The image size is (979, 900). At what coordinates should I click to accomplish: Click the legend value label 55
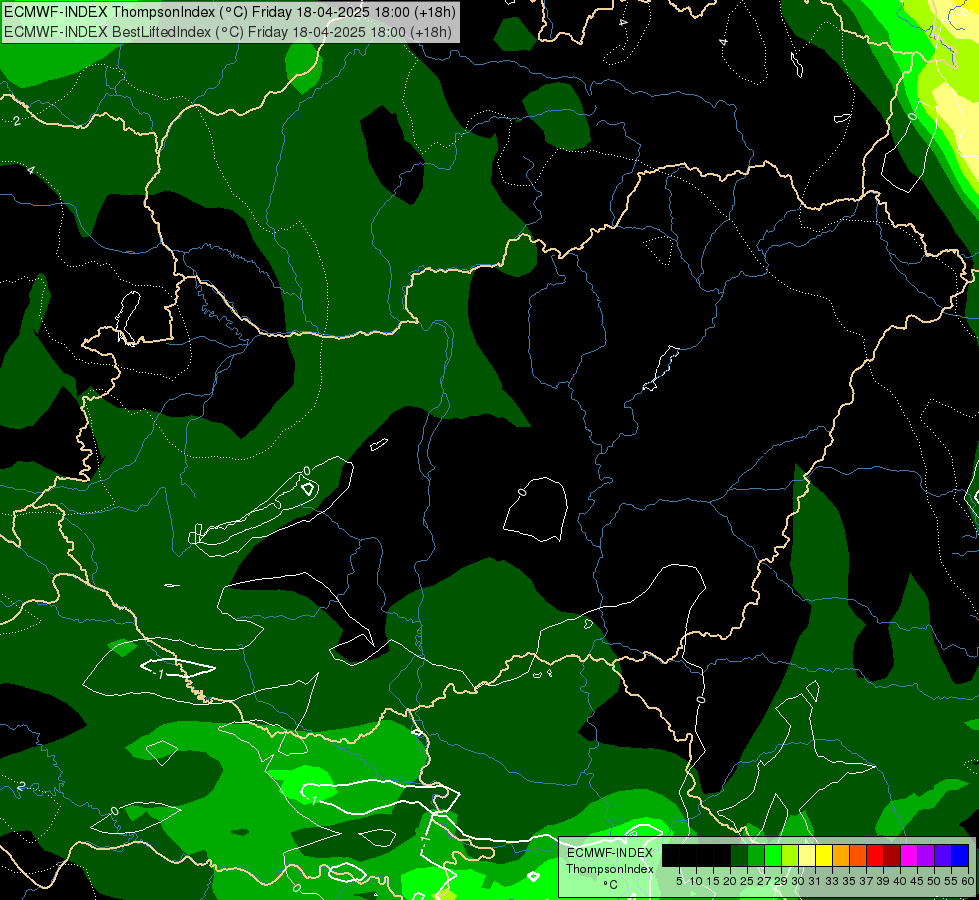[951, 881]
